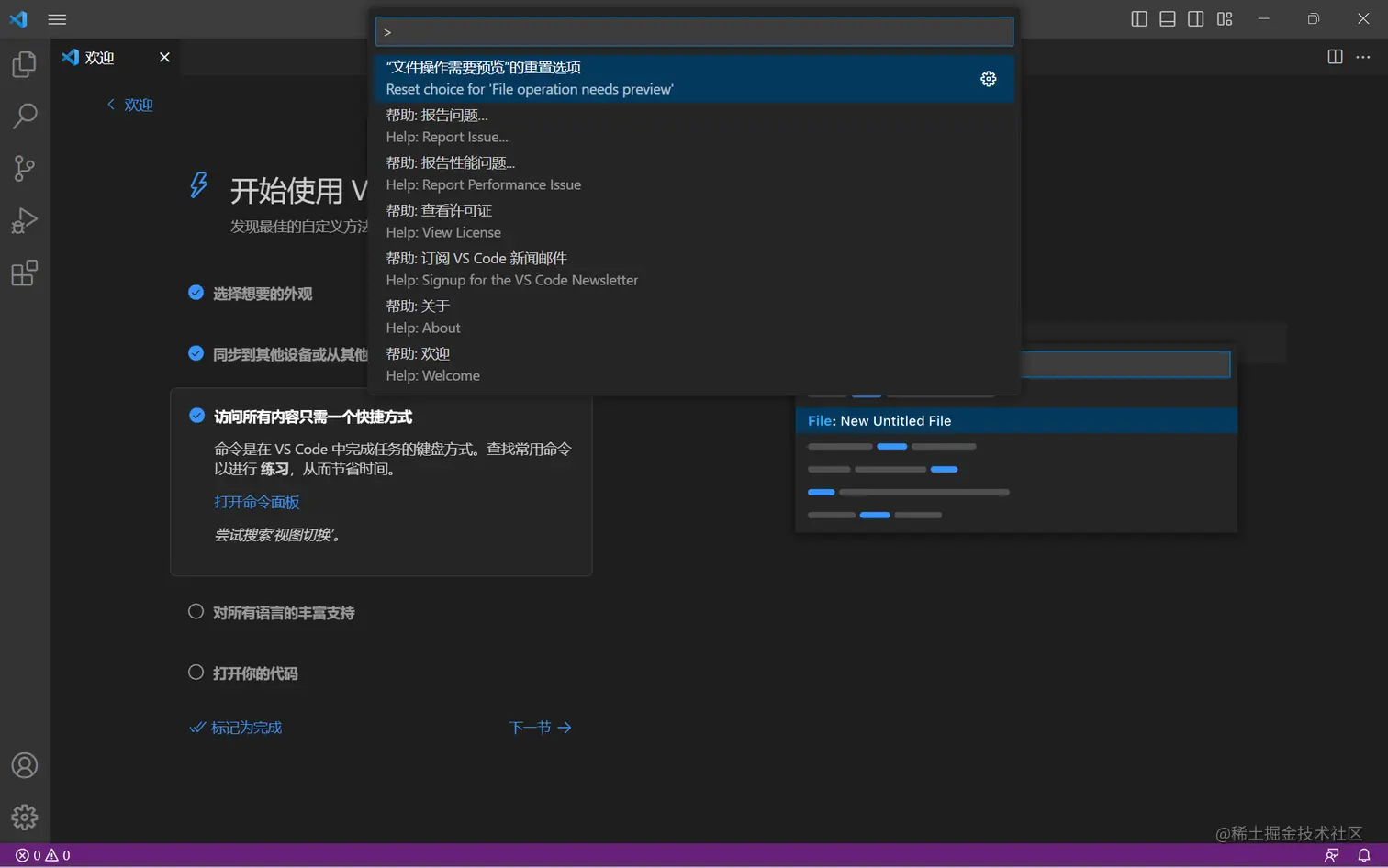Screen dimensions: 1388x868
Task: Choose Help: Welcome command
Action: pyautogui.click(x=694, y=364)
